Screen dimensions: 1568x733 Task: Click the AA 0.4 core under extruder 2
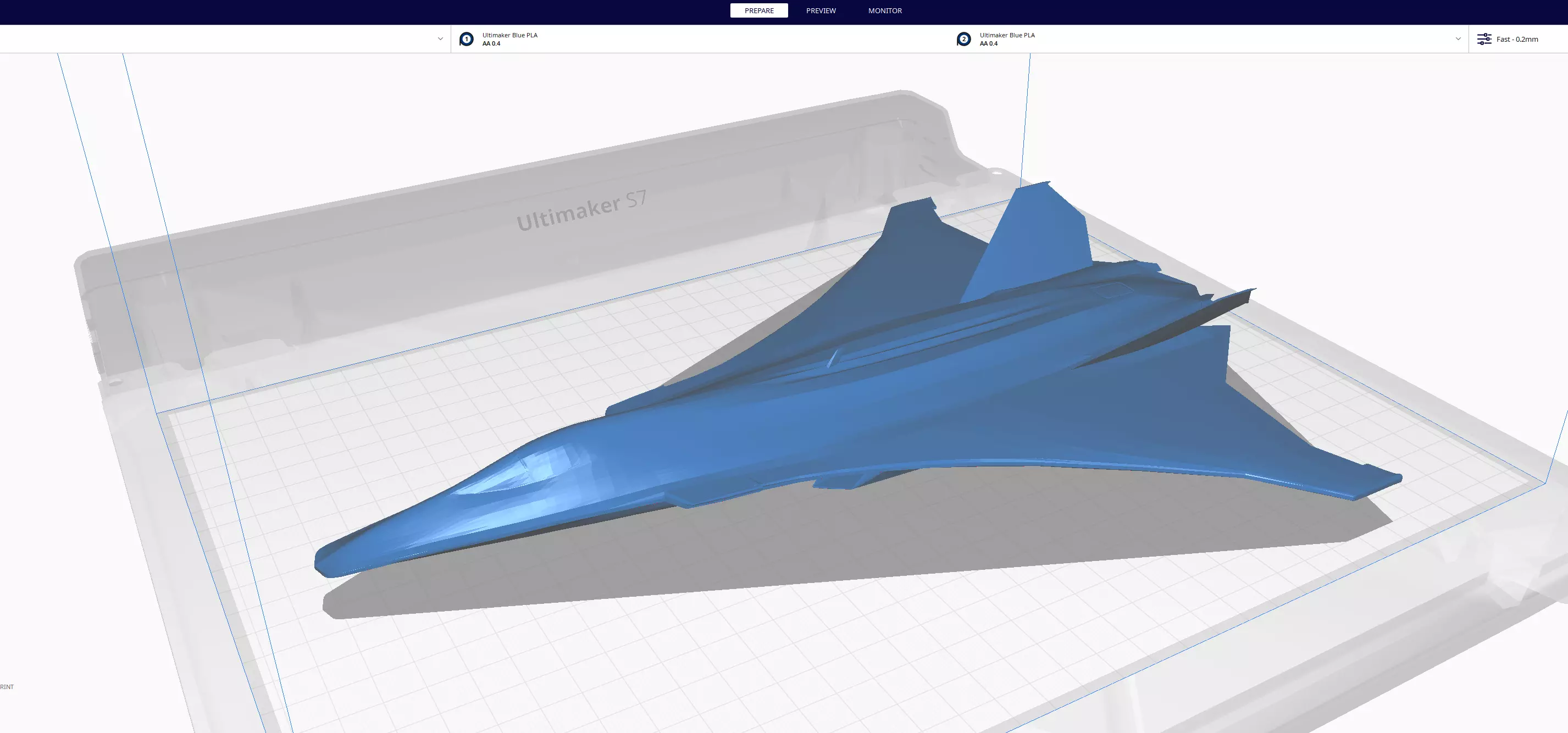tap(989, 44)
